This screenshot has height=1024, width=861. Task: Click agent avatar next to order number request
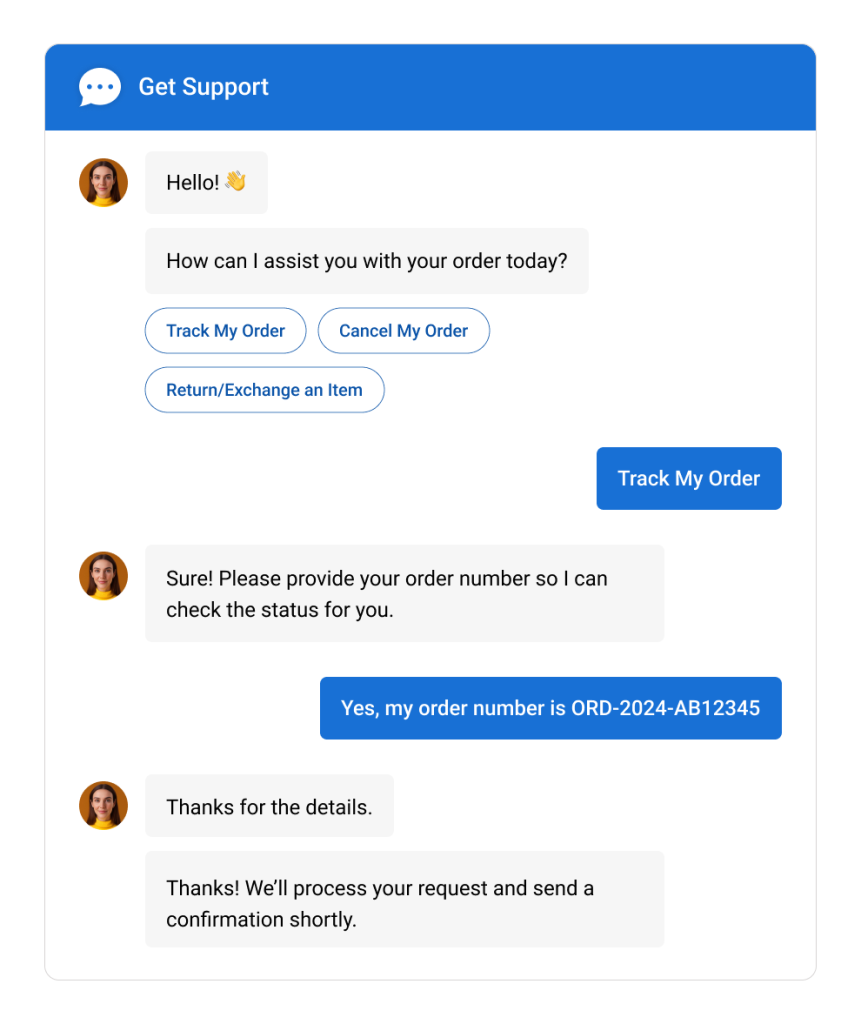[x=103, y=575]
